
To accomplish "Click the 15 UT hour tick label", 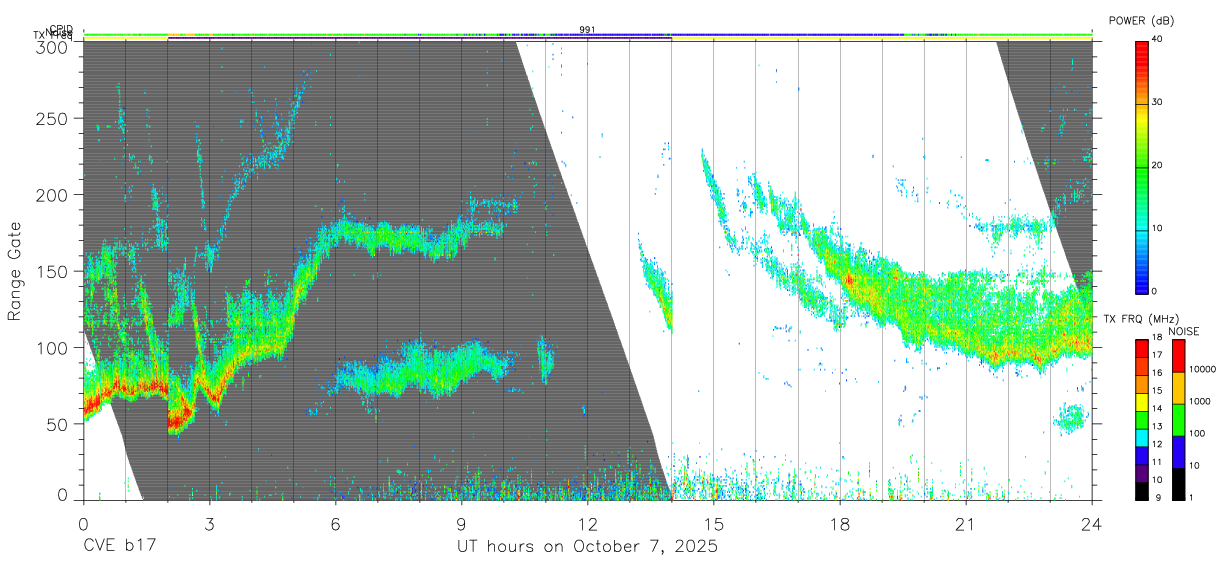I will pos(713,523).
